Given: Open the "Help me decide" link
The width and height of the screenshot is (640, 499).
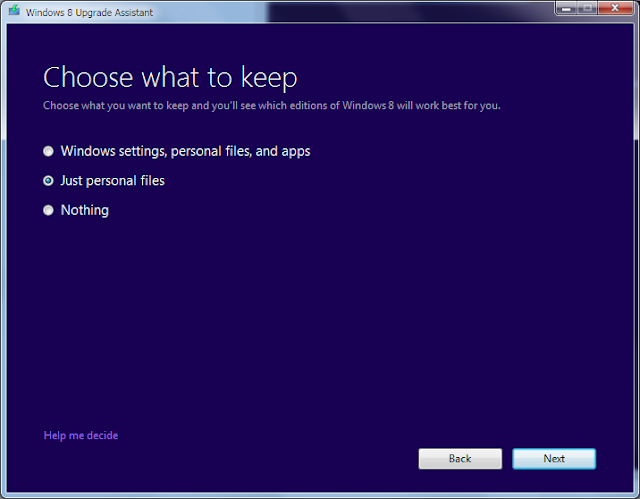Looking at the screenshot, I should 81,435.
